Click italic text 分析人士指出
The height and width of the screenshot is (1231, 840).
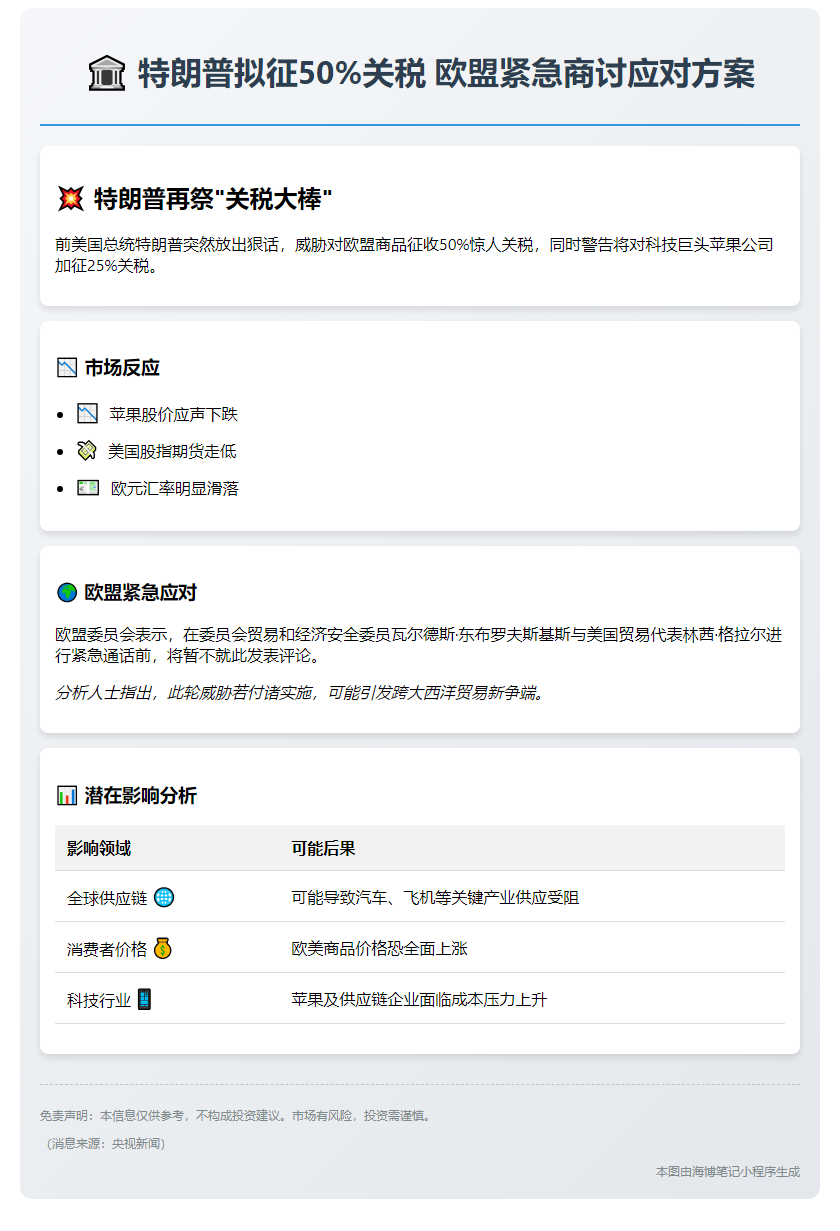(302, 693)
